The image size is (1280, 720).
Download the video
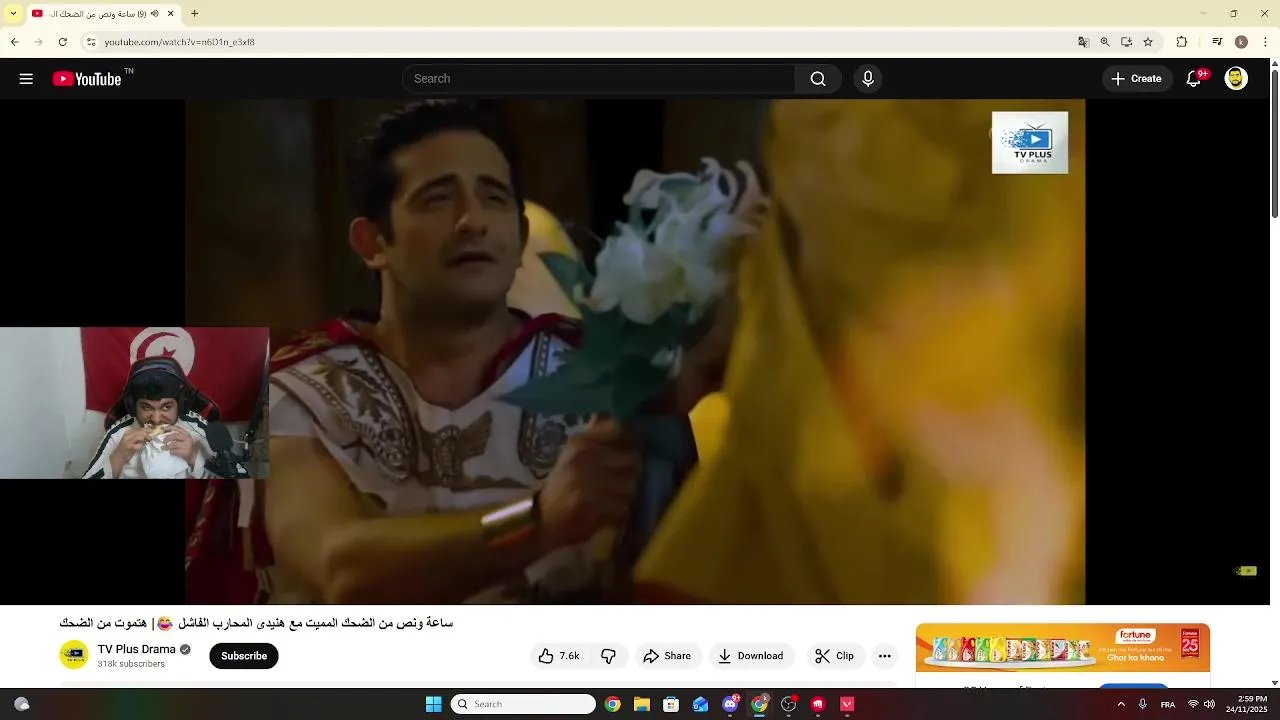751,656
